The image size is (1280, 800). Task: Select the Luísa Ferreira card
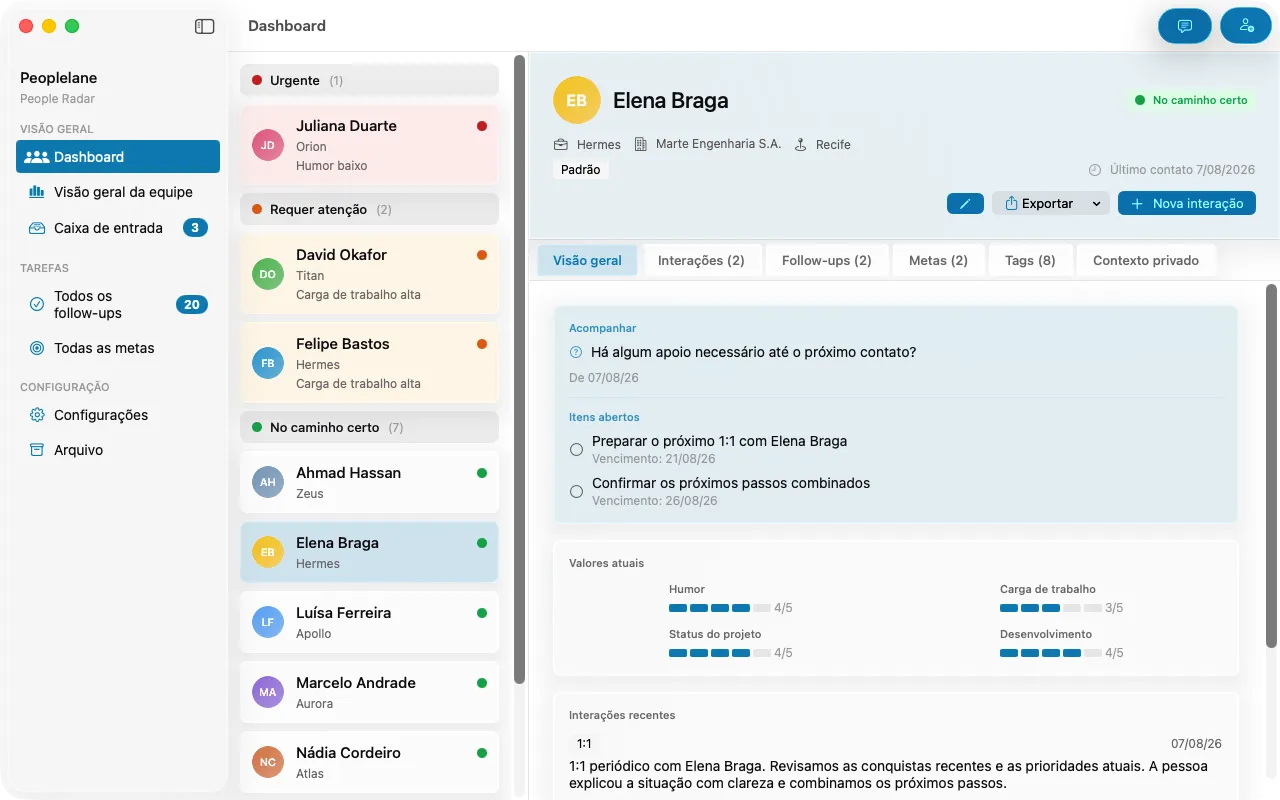pos(369,622)
